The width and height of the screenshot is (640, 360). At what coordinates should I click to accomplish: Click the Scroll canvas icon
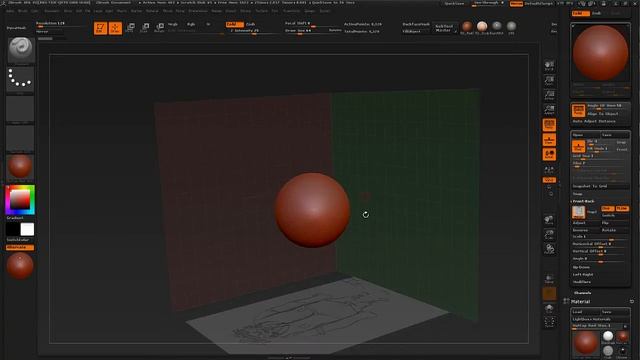[549, 66]
